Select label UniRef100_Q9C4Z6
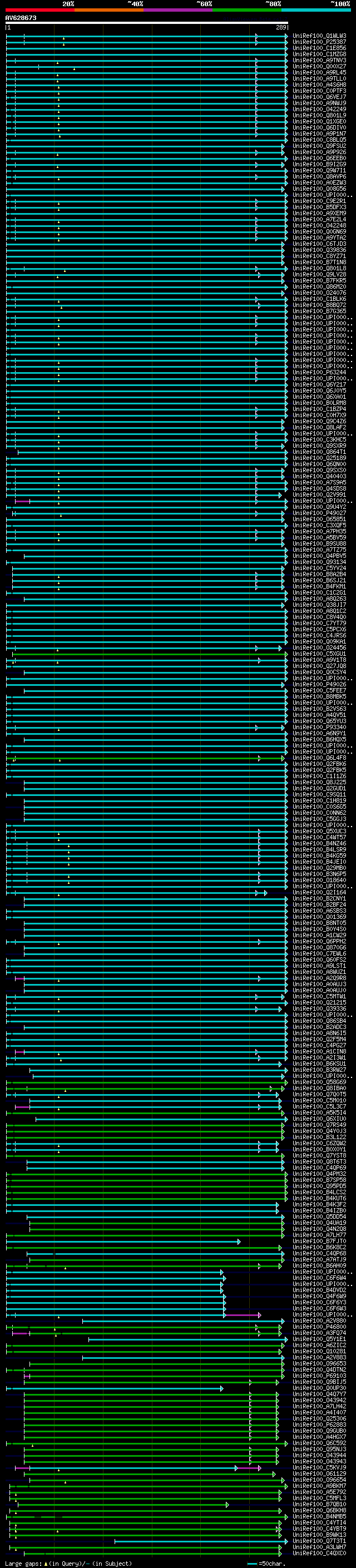The height and width of the screenshot is (1568, 356). click(x=319, y=421)
